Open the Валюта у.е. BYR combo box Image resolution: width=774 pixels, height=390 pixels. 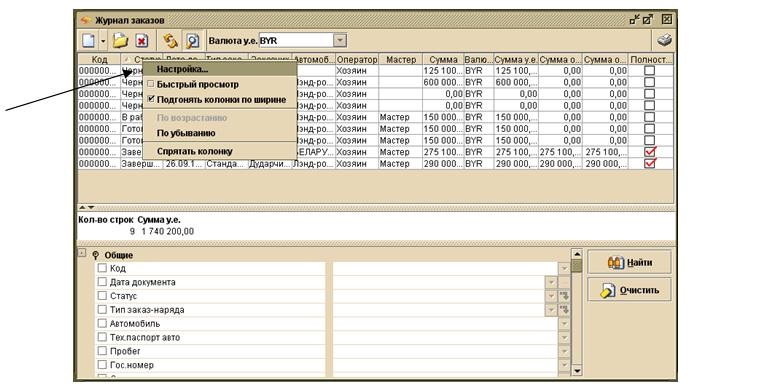340,40
